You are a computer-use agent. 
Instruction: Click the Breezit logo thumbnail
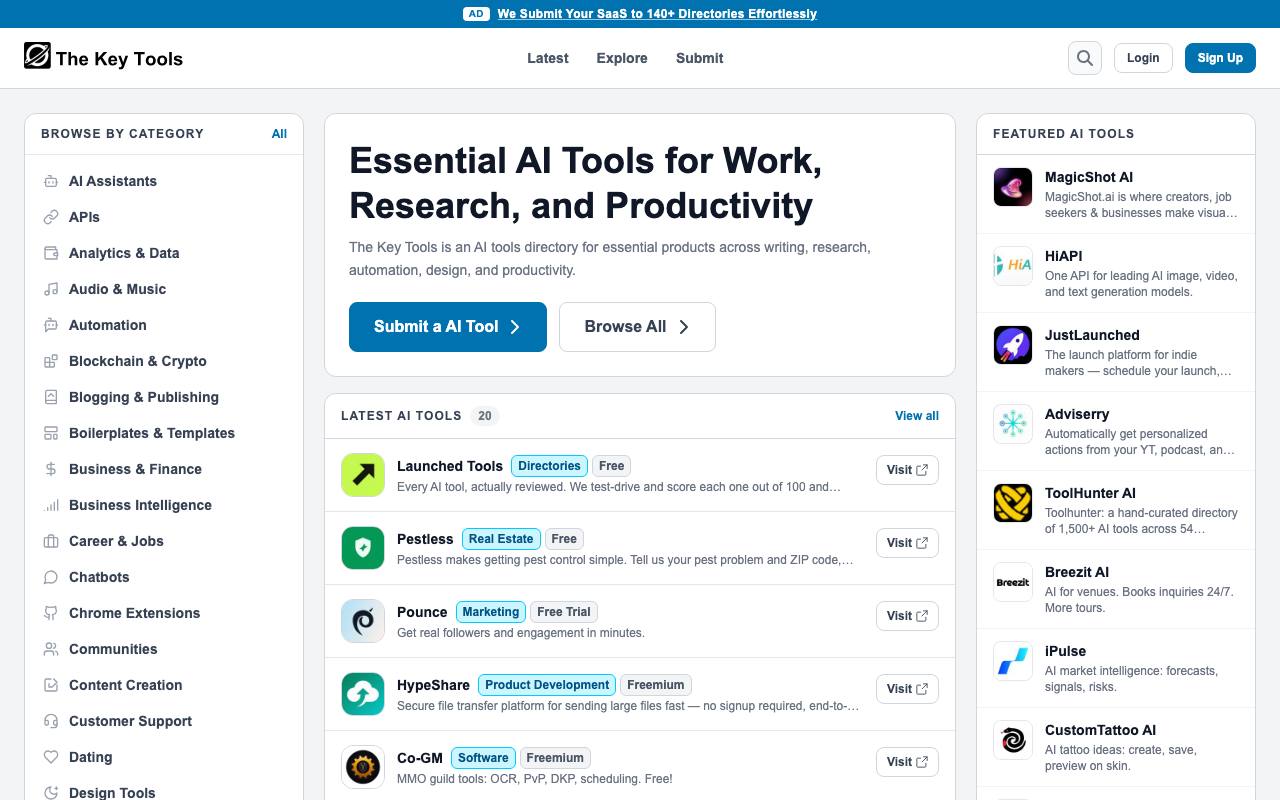coord(1013,582)
